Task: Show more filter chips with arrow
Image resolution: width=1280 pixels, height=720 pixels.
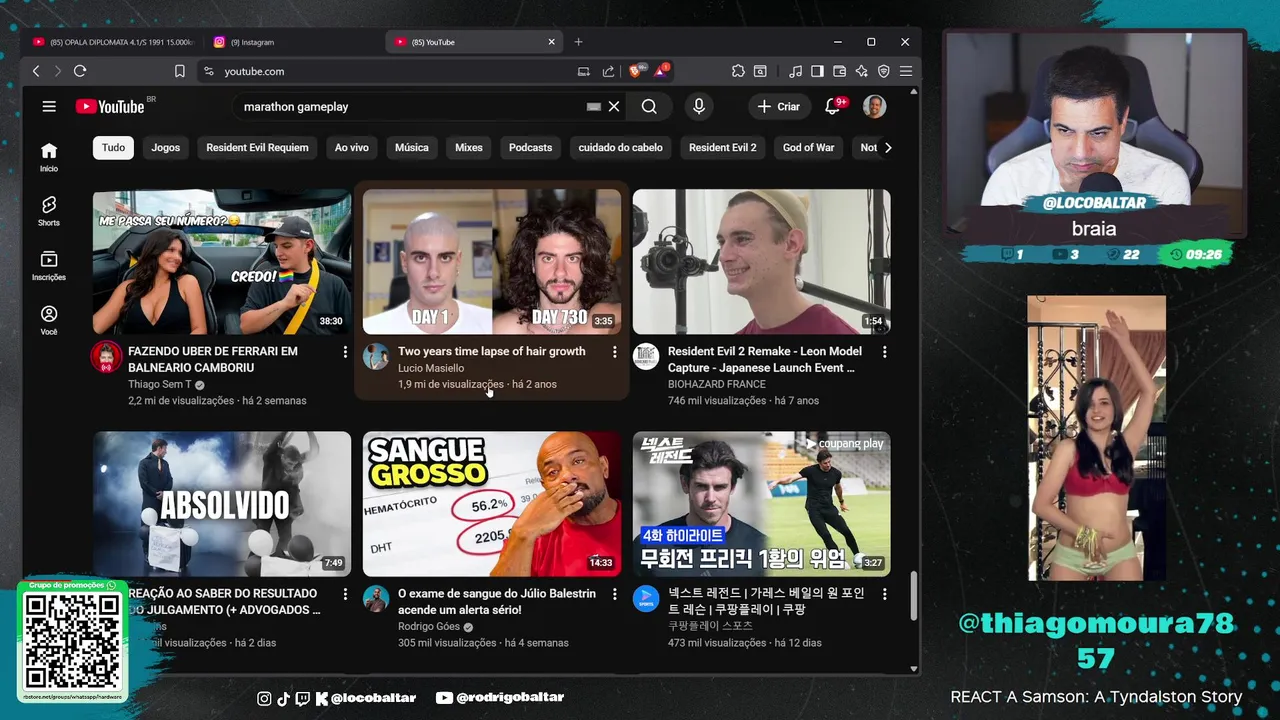Action: pos(887,148)
